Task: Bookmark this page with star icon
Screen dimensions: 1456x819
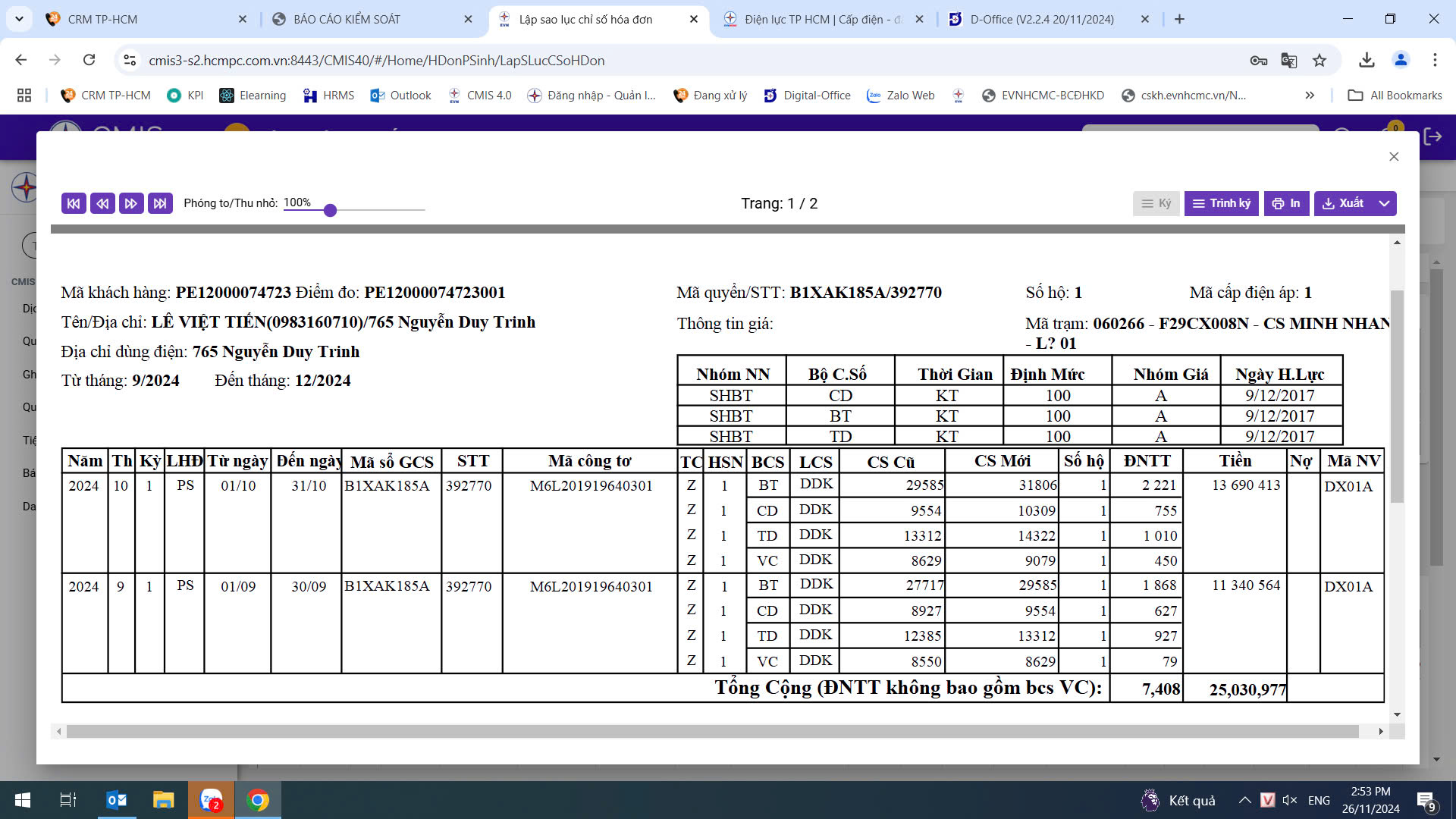Action: point(1319,60)
